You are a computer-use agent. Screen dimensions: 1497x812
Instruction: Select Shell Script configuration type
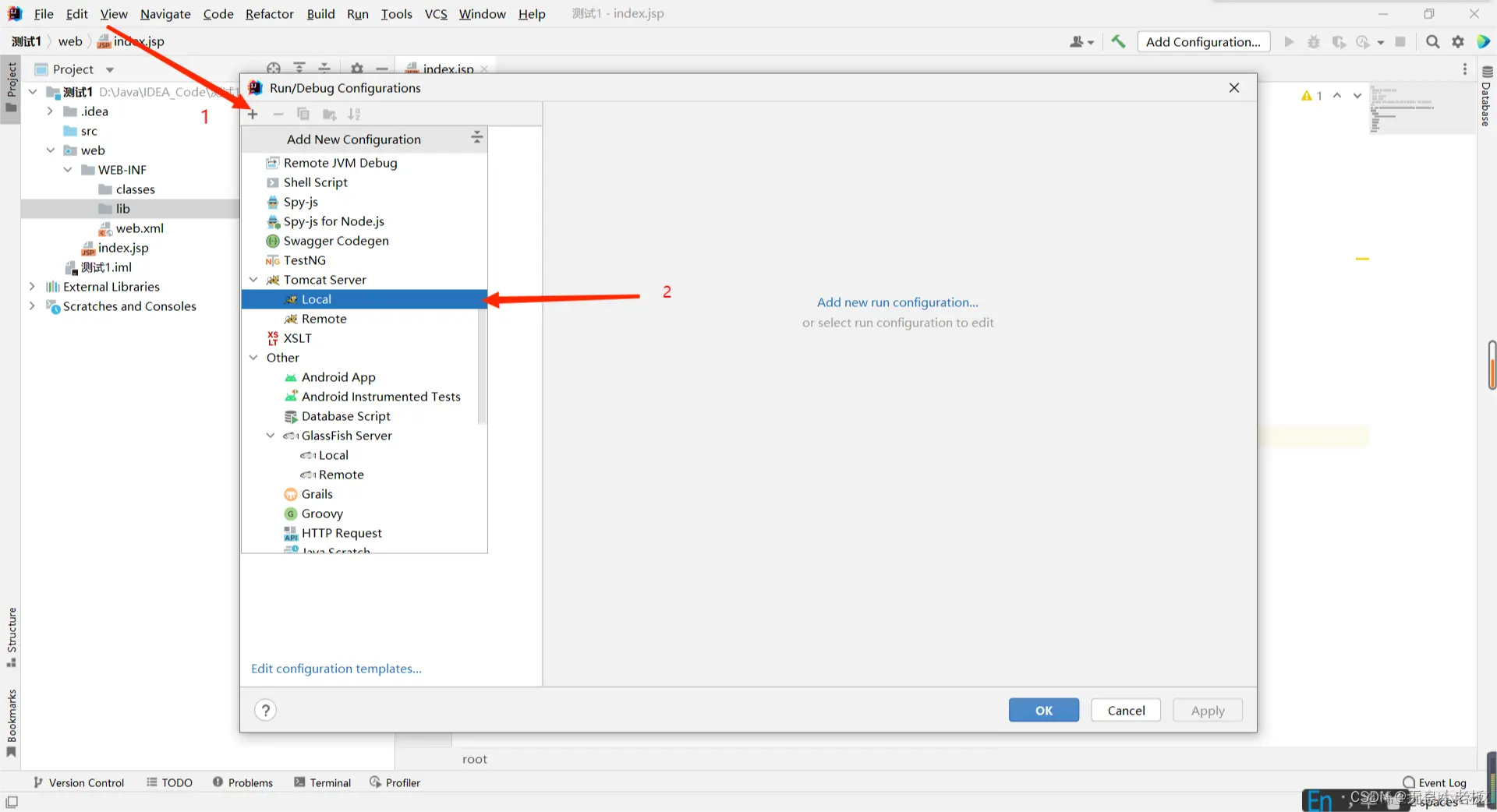click(x=364, y=182)
